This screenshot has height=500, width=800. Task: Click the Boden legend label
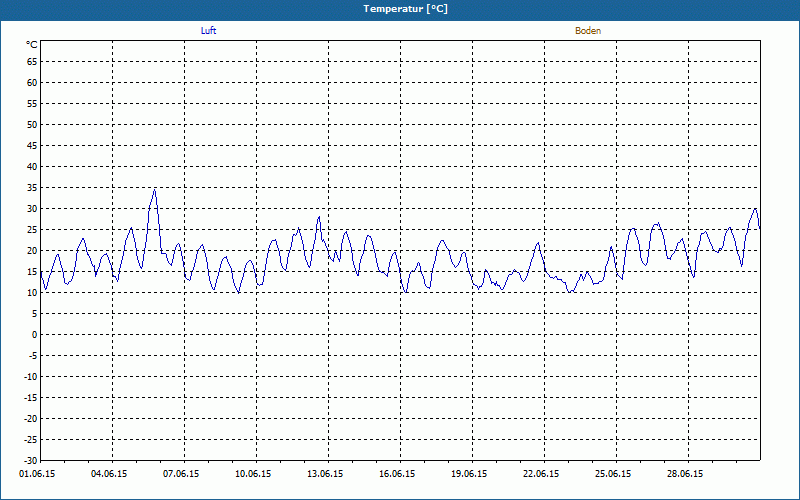coord(588,31)
